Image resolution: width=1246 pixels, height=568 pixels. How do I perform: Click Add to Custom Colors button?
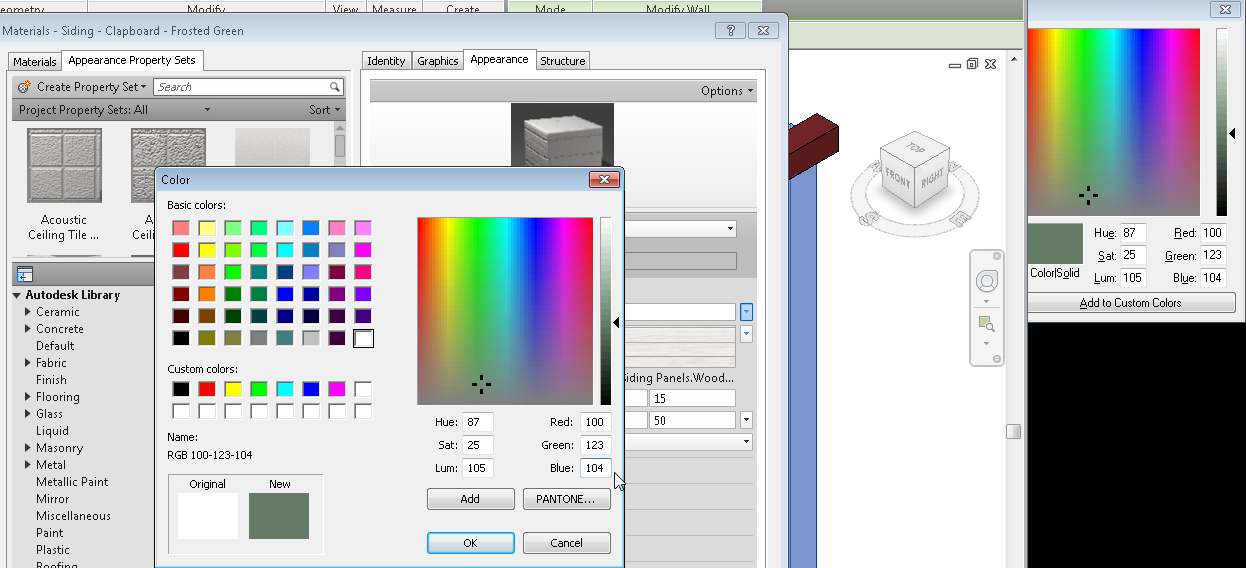pos(1130,303)
